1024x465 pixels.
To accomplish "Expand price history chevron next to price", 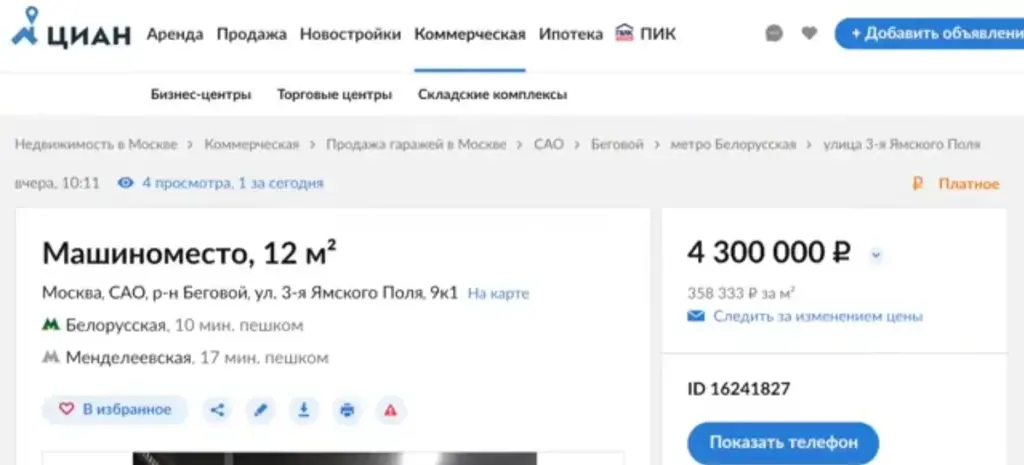I will tap(876, 255).
